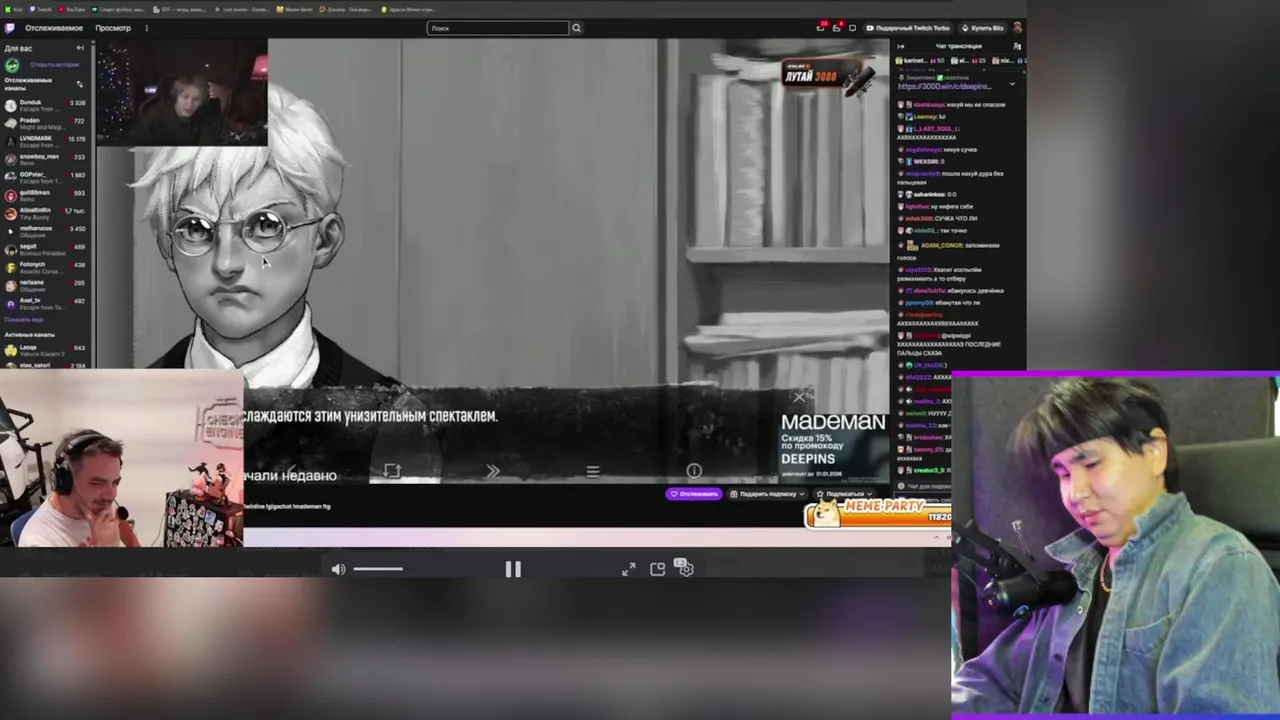This screenshot has width=1280, height=720.
Task: Open the prime loot inbox icon with badge 29
Action: click(821, 27)
